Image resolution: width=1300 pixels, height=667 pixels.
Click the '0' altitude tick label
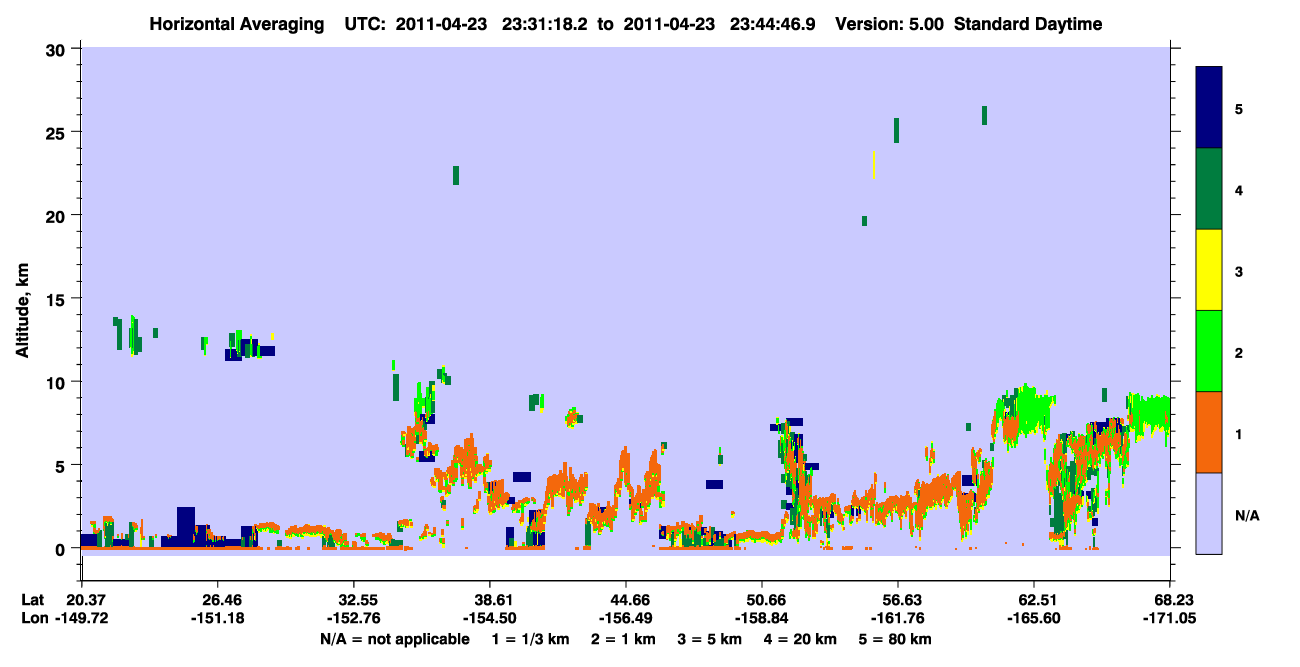tap(62, 549)
